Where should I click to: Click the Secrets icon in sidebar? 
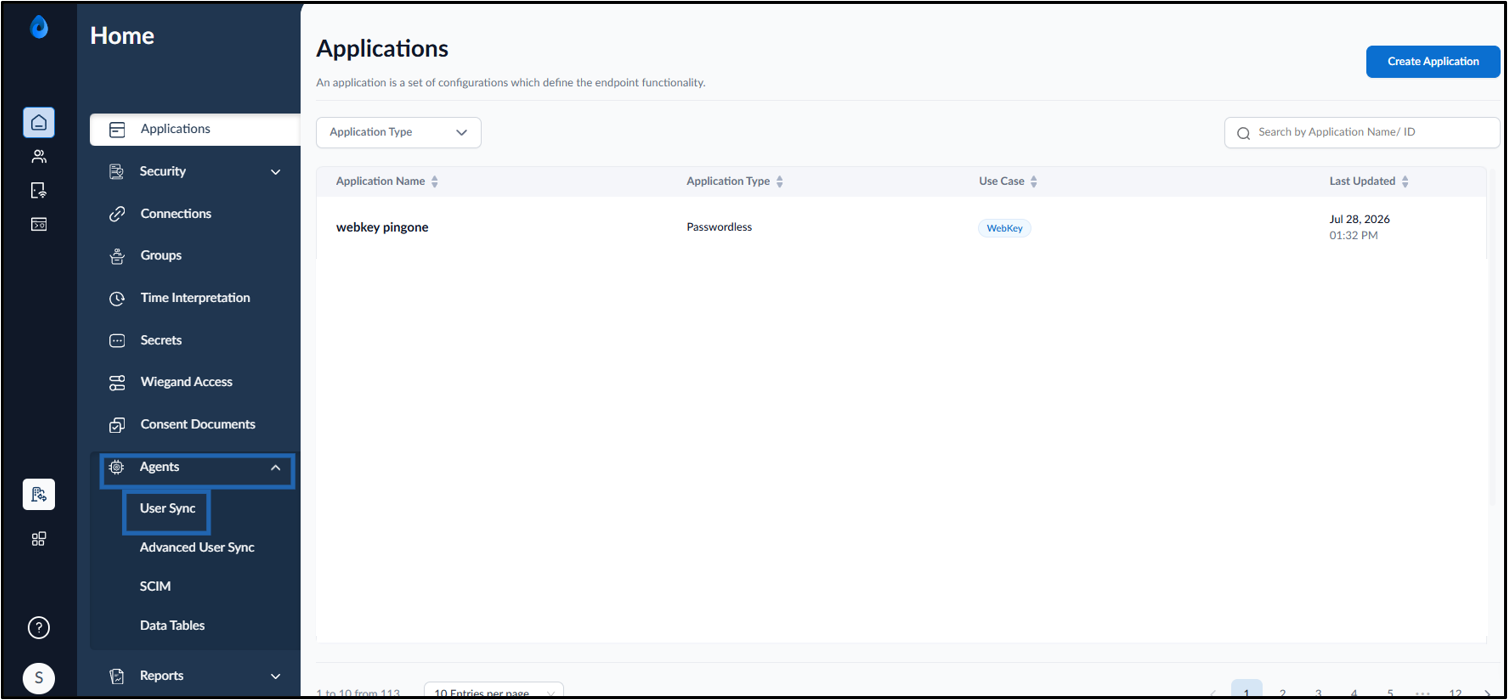[x=117, y=340]
